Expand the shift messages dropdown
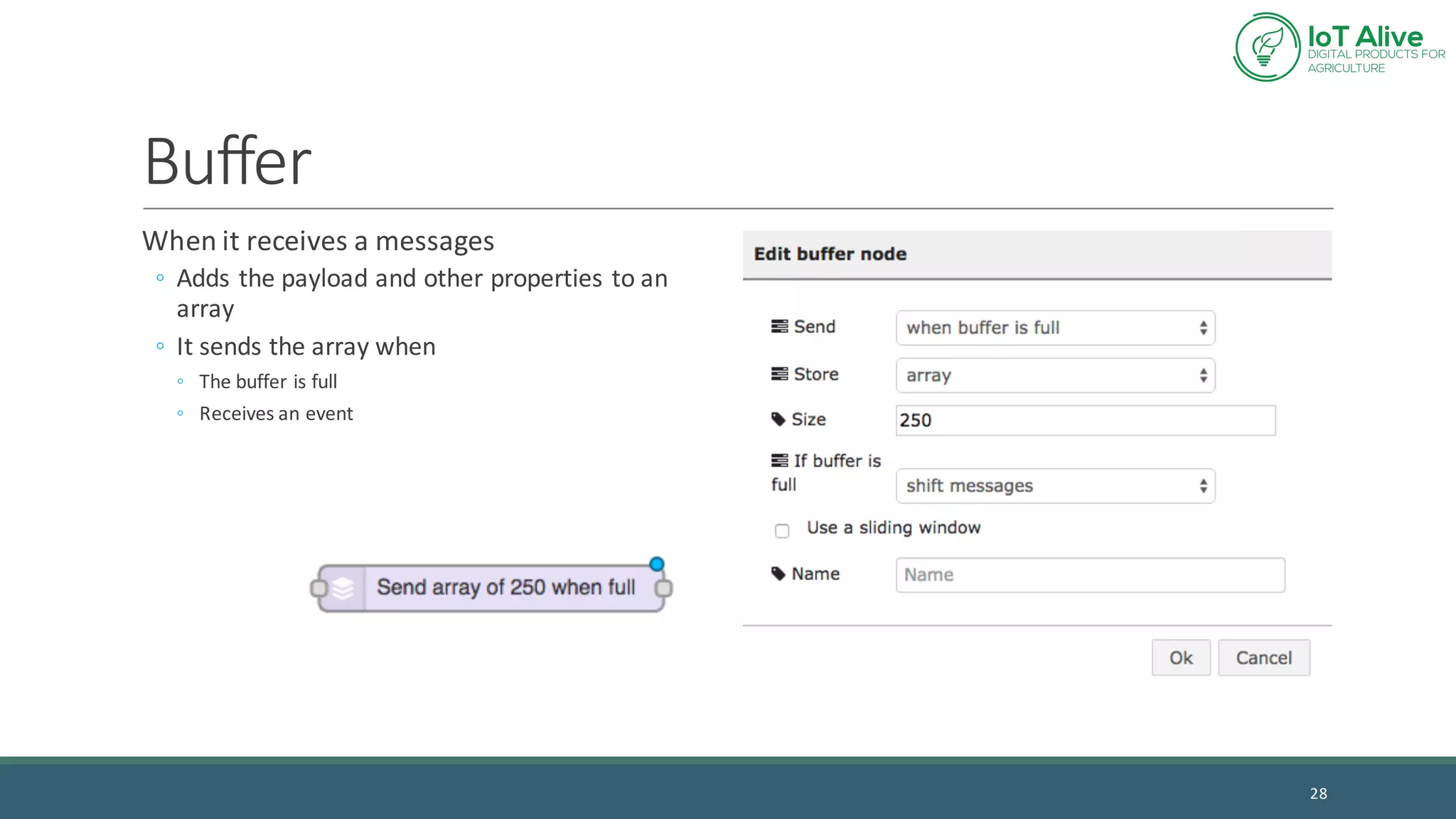Viewport: 1456px width, 819px height. (x=1055, y=486)
